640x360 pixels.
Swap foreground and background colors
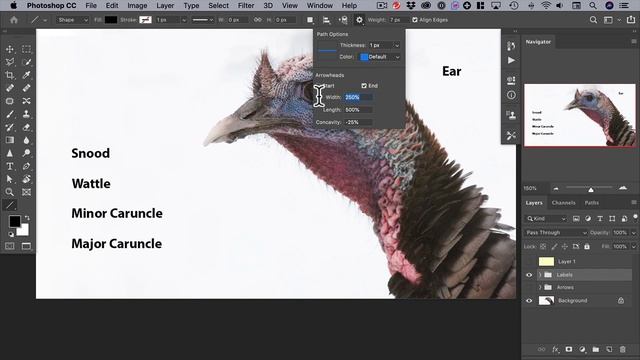(x=27, y=218)
